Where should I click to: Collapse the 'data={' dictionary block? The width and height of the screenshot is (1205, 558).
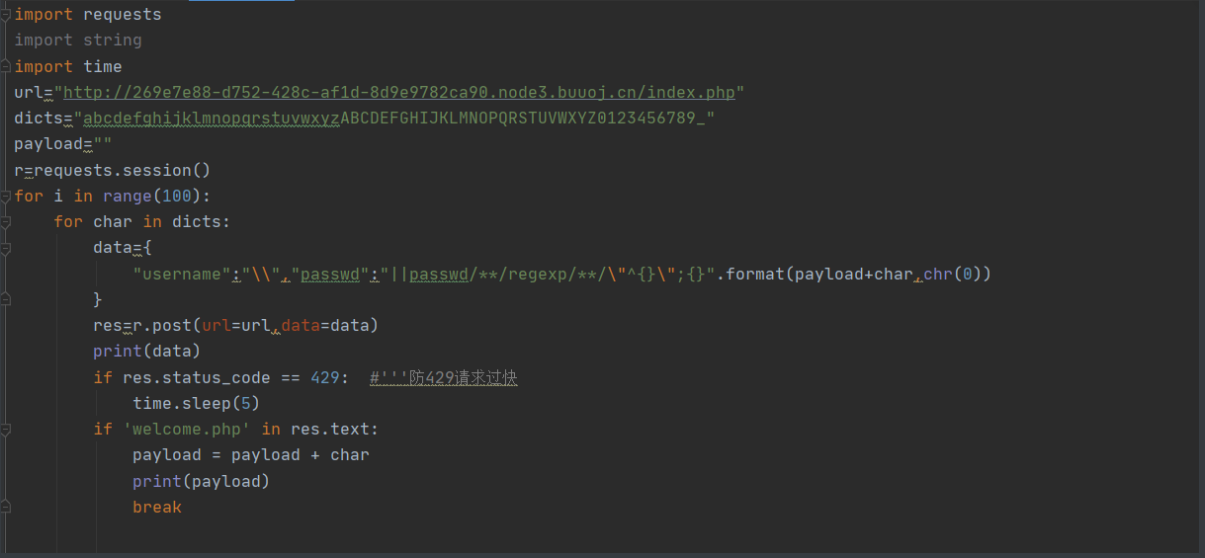click(x=6, y=248)
